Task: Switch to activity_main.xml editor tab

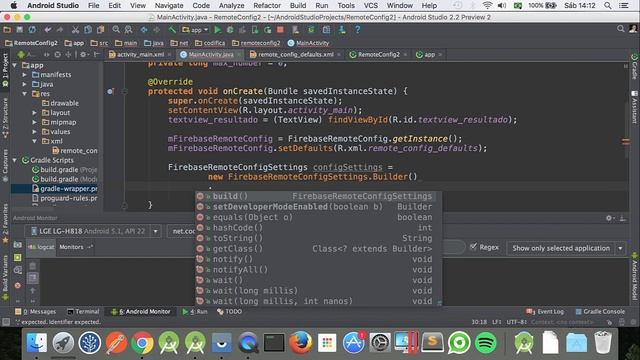Action: click(x=140, y=54)
